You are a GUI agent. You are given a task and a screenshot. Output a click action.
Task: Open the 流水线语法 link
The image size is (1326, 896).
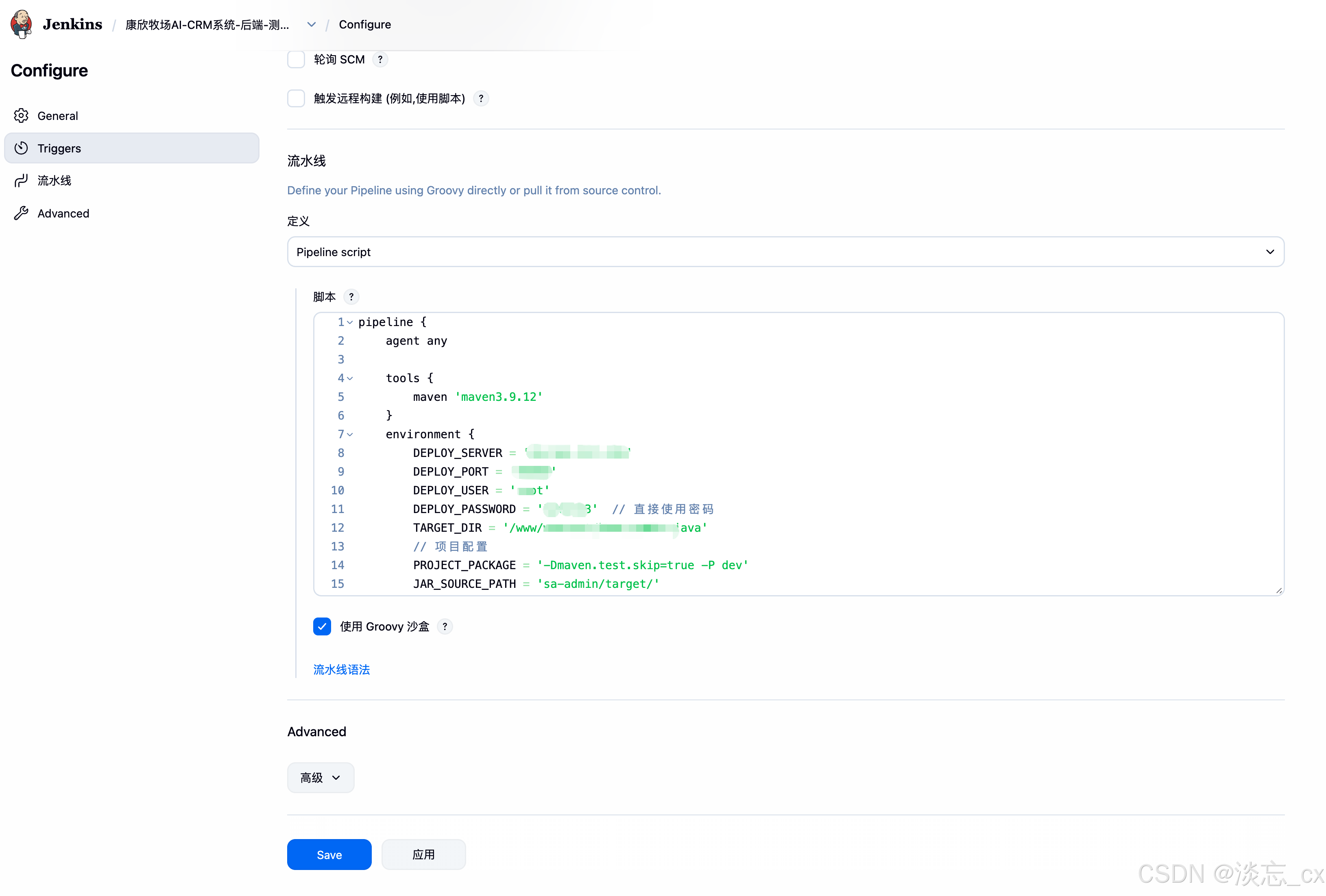341,670
